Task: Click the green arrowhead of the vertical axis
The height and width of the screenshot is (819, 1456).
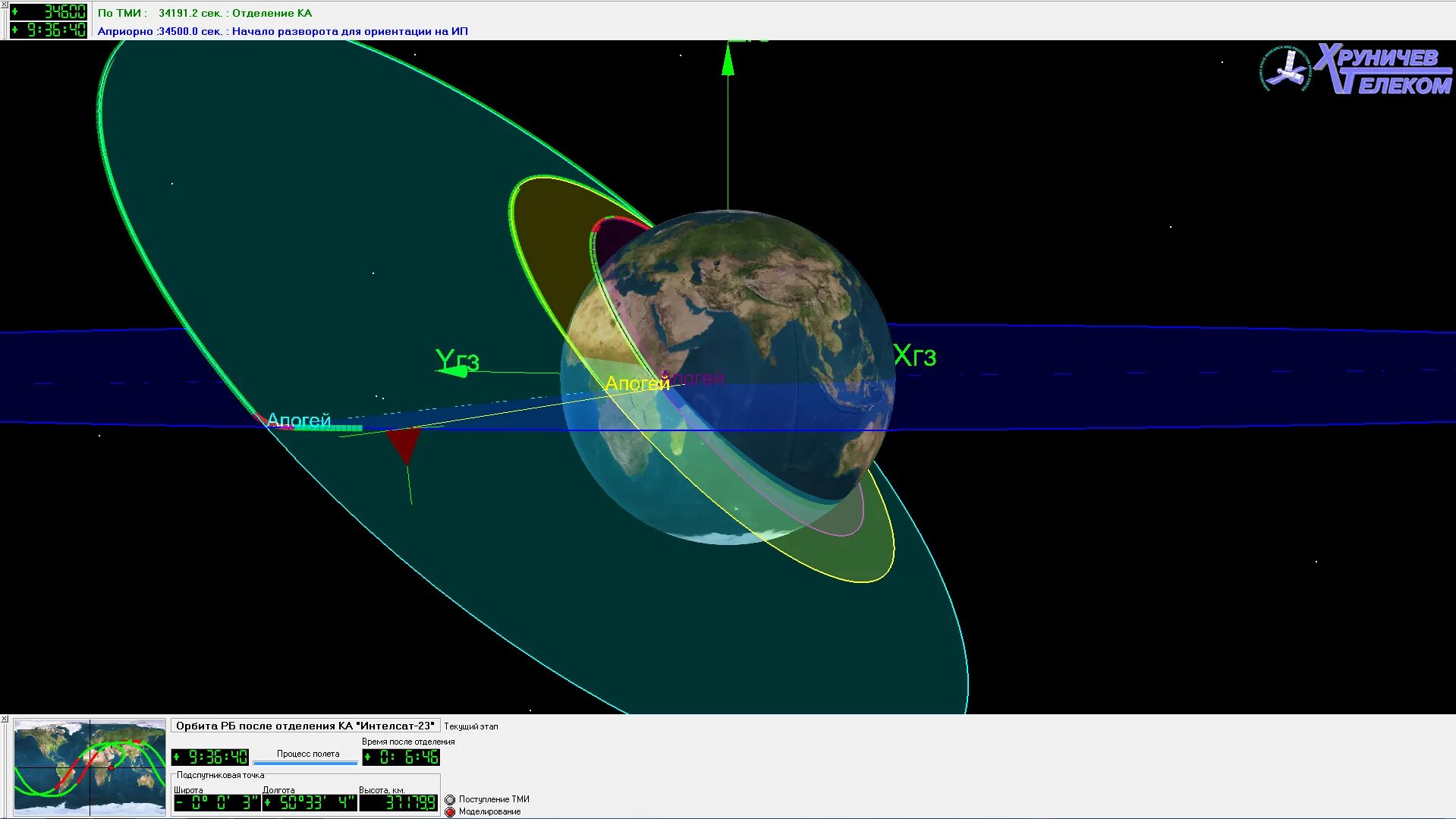Action: 728,60
